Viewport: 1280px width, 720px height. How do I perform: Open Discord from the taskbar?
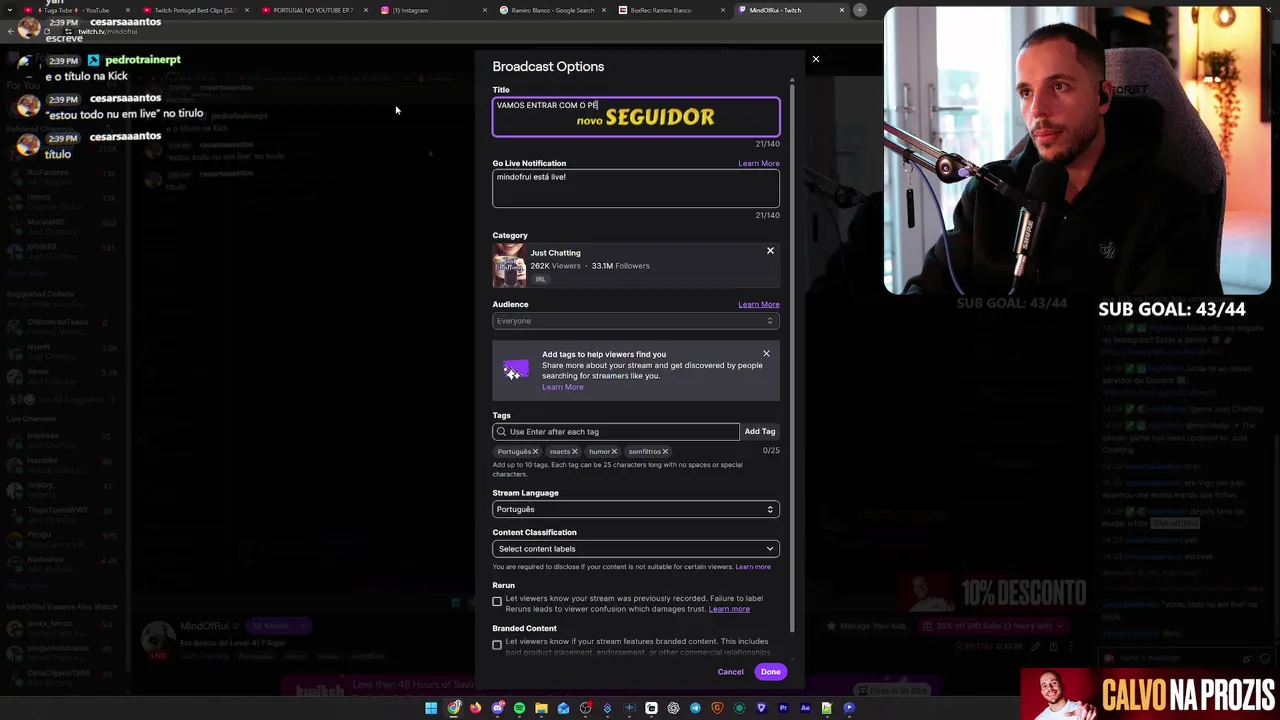click(497, 708)
